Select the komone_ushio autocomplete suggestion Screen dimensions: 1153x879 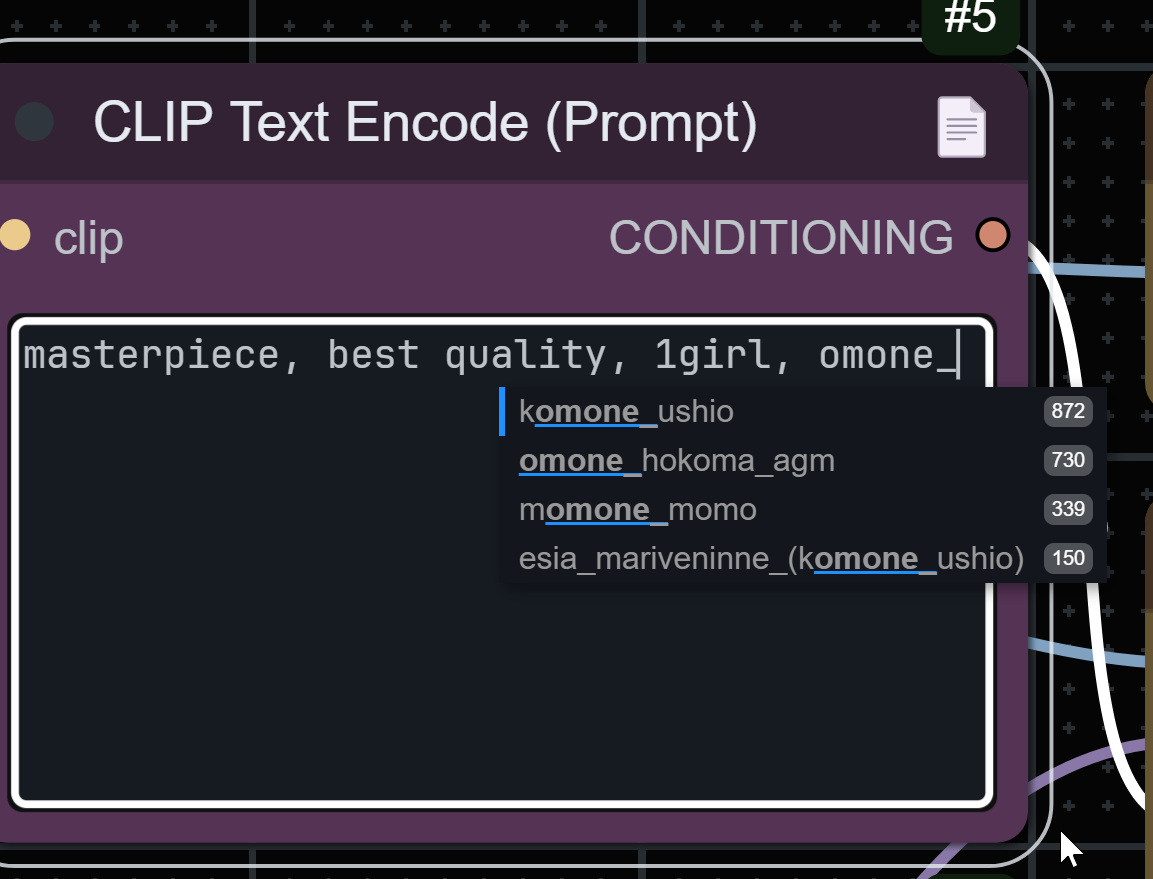pyautogui.click(x=626, y=411)
